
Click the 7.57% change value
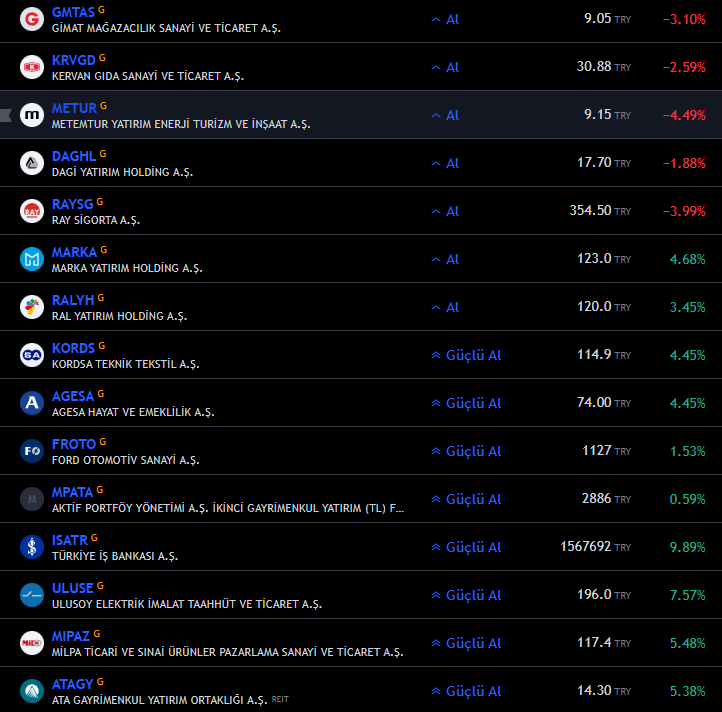point(687,595)
